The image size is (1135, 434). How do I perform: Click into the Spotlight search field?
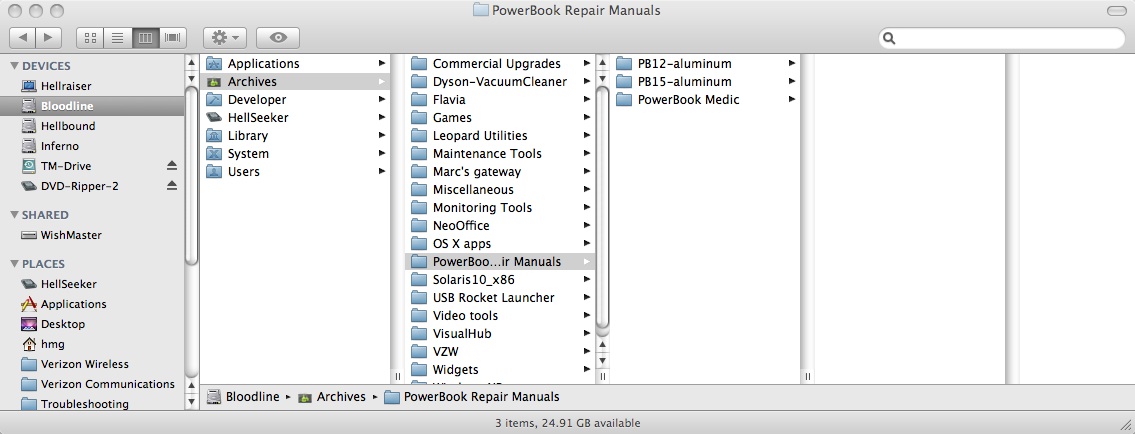(1002, 38)
